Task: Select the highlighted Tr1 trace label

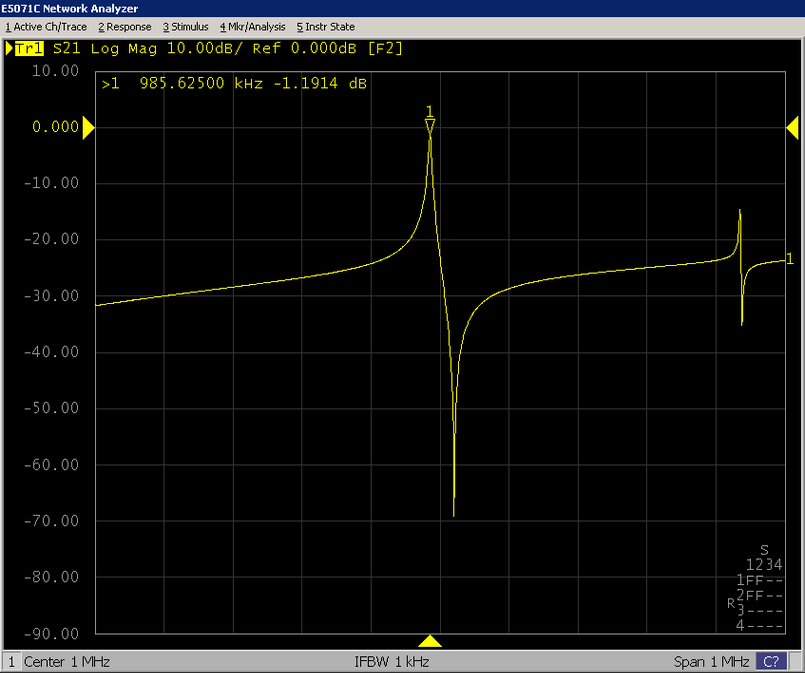Action: [x=27, y=48]
